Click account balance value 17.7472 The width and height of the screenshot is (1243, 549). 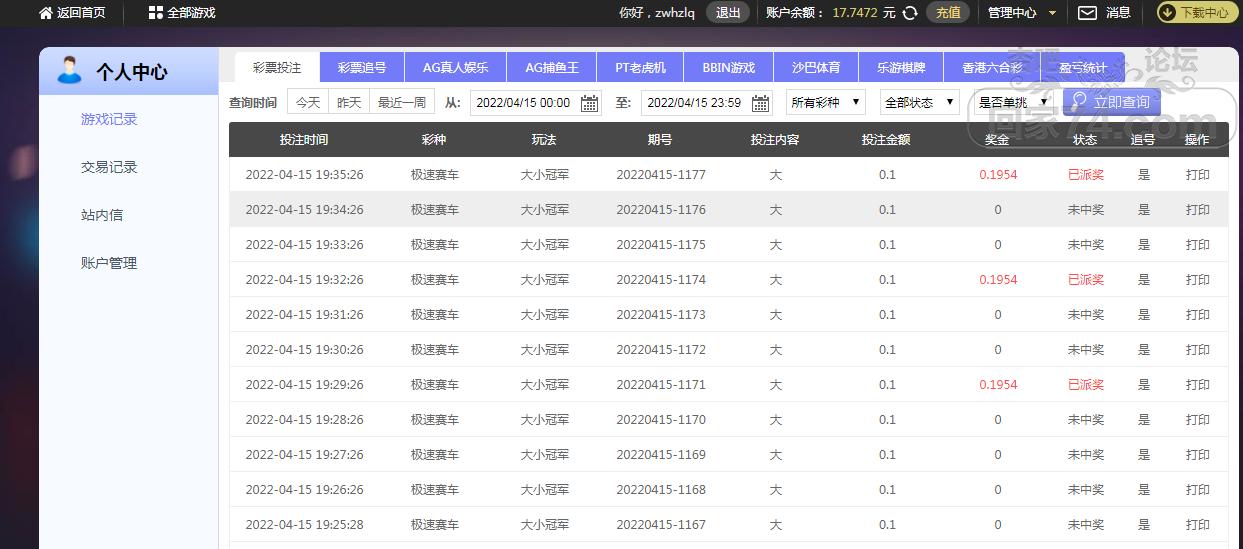855,13
